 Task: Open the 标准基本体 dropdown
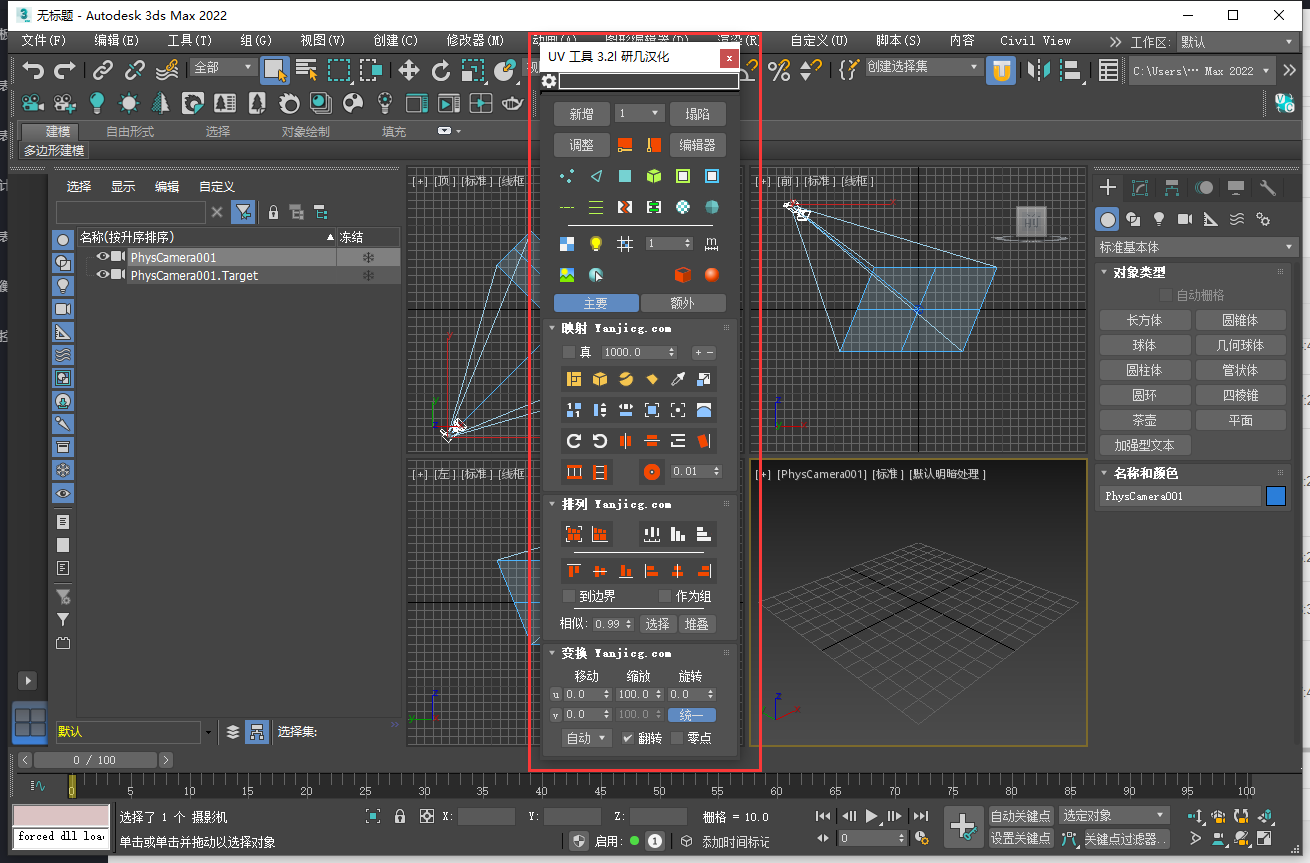pos(1196,247)
